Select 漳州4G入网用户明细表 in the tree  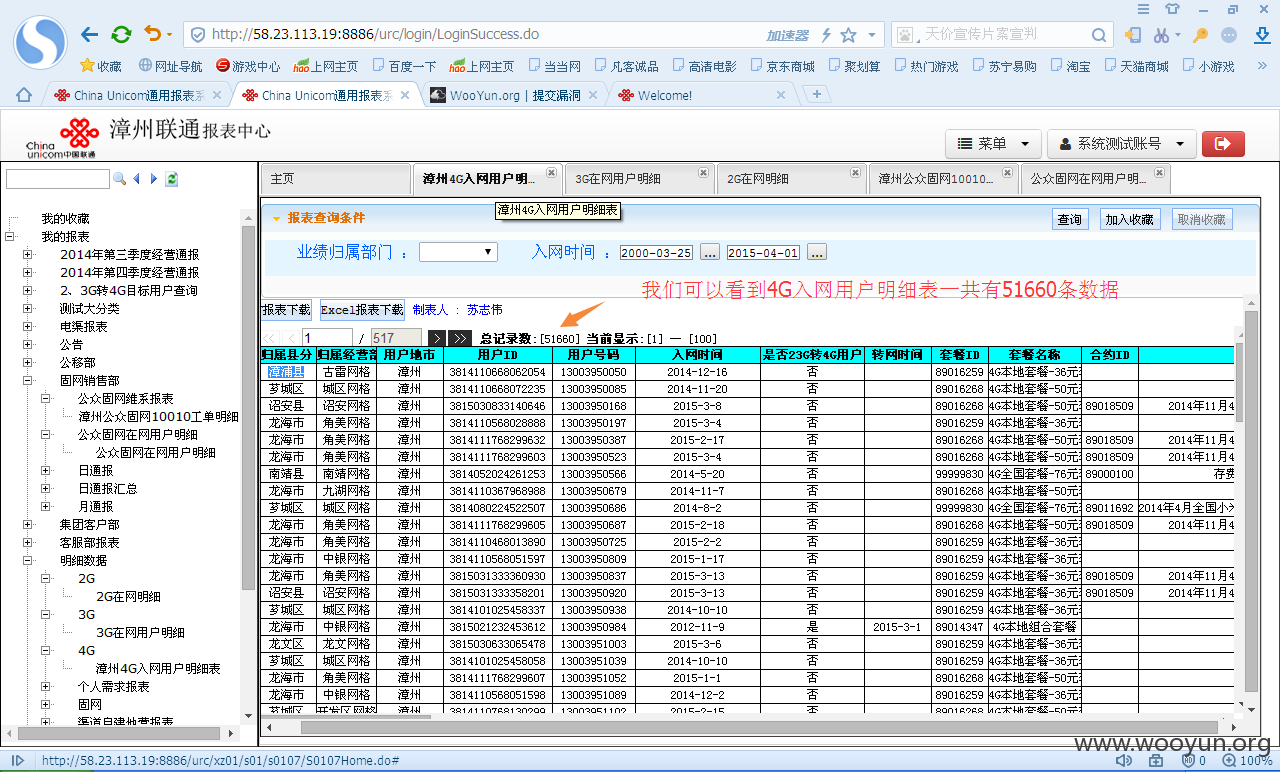[158, 669]
